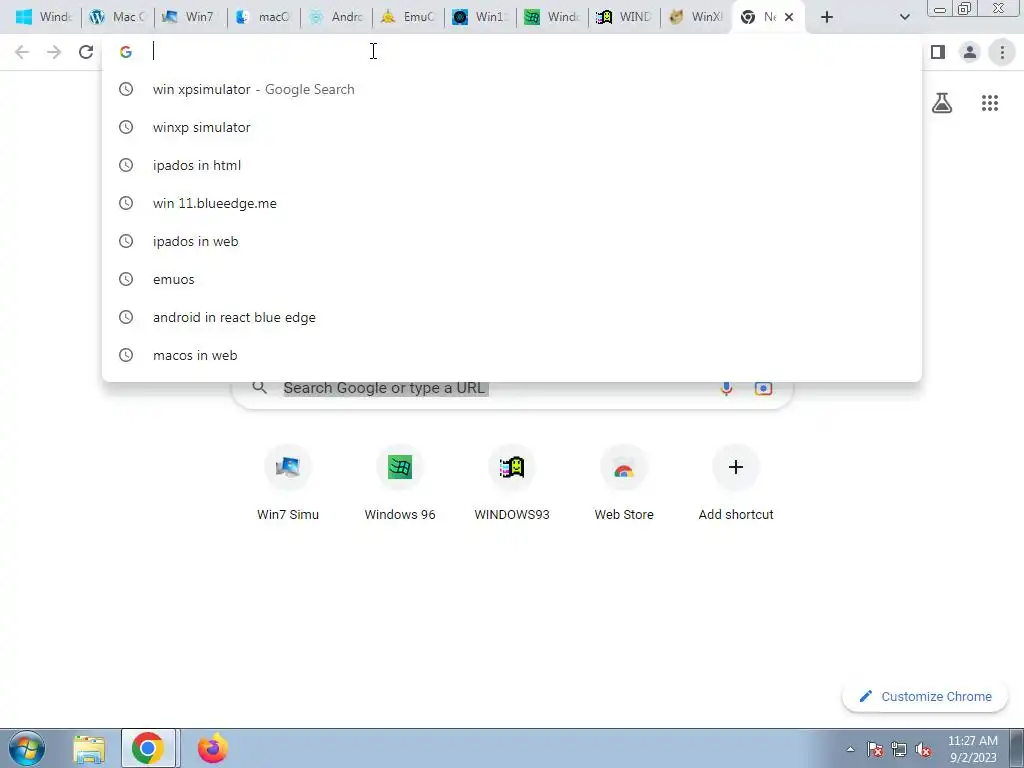
Task: Switch to the Win11 tab
Action: coord(480,17)
